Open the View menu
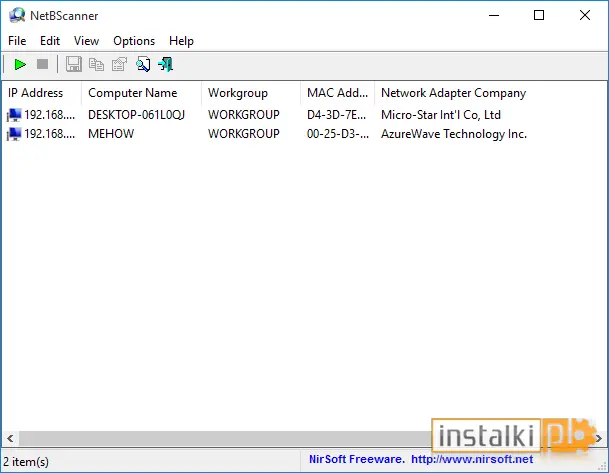609x473 pixels. [x=87, y=41]
